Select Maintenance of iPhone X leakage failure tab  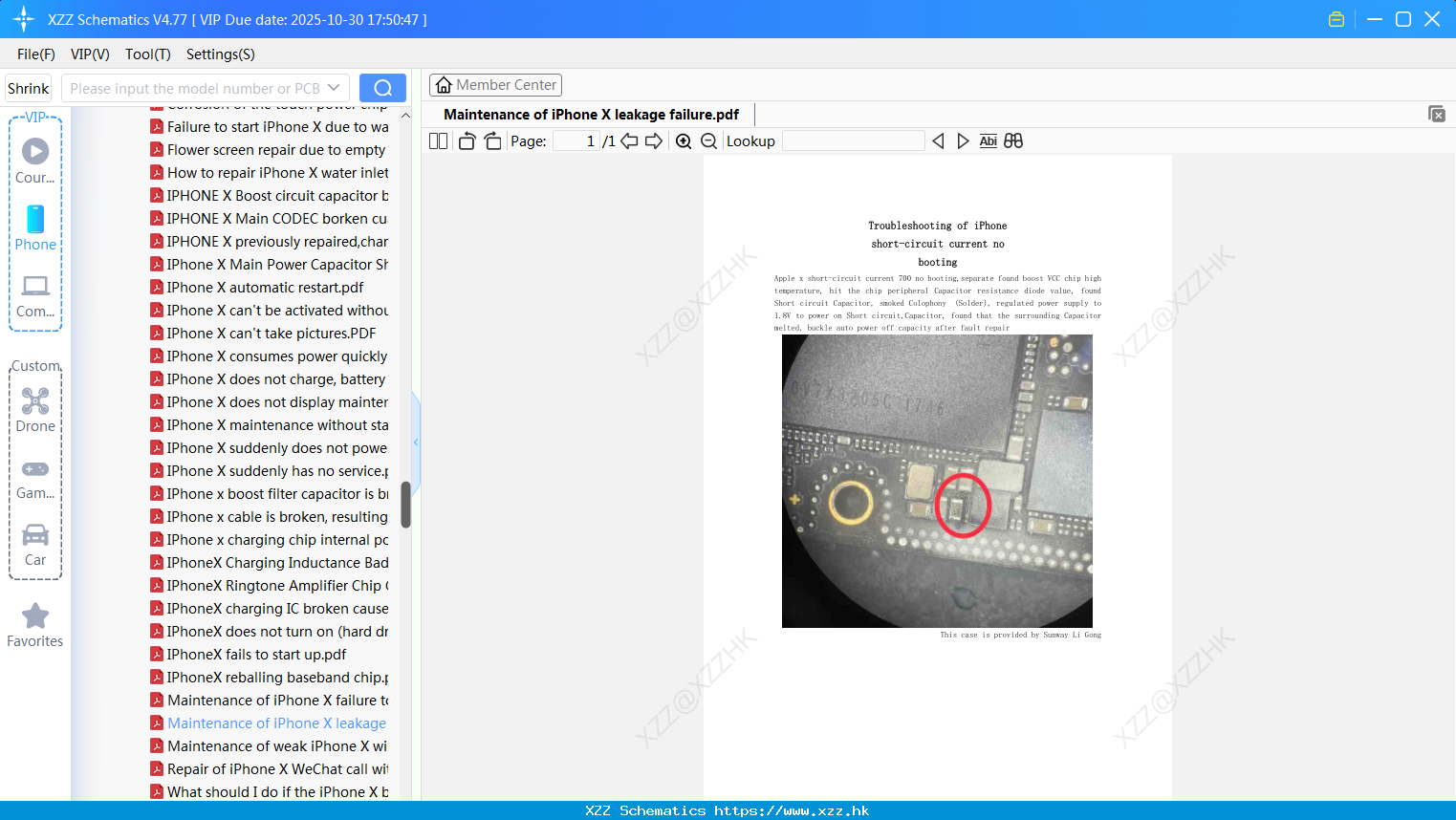591,115
